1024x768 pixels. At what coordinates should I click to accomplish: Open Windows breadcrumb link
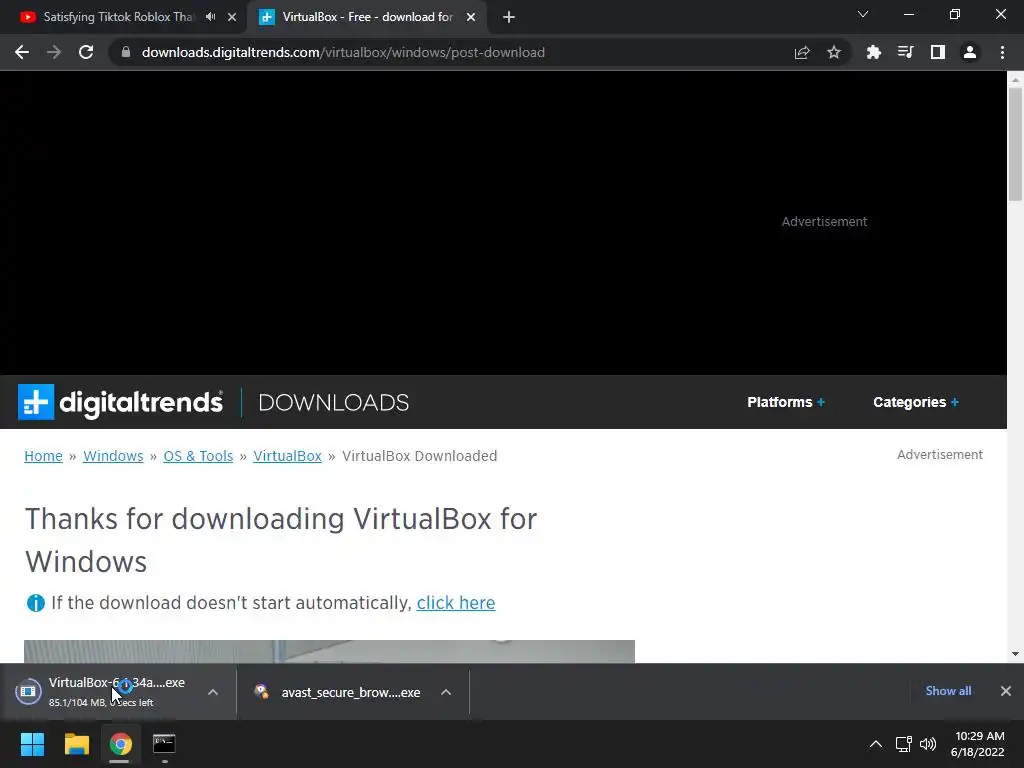(113, 456)
